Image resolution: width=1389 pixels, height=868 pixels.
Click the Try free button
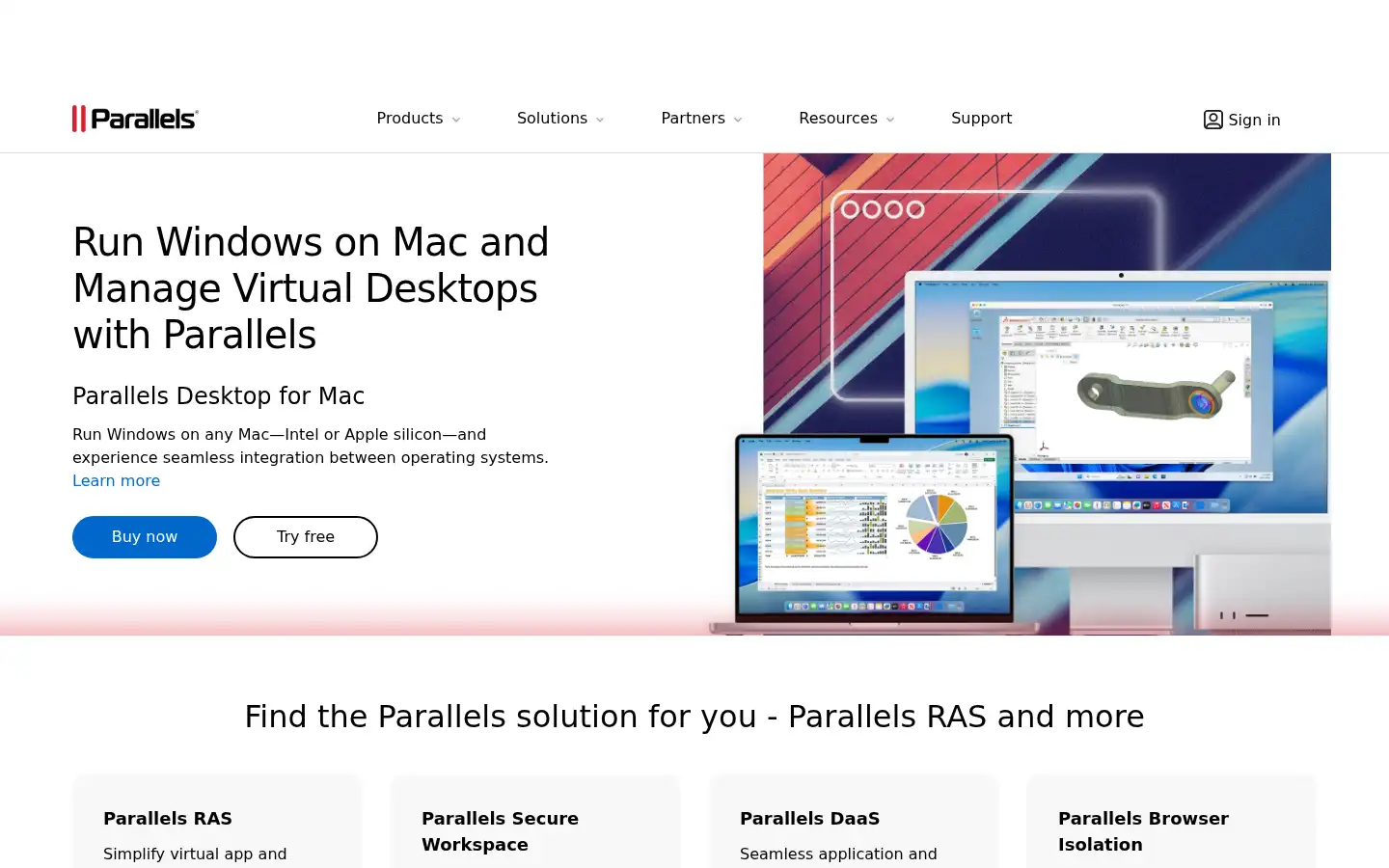pyautogui.click(x=306, y=537)
